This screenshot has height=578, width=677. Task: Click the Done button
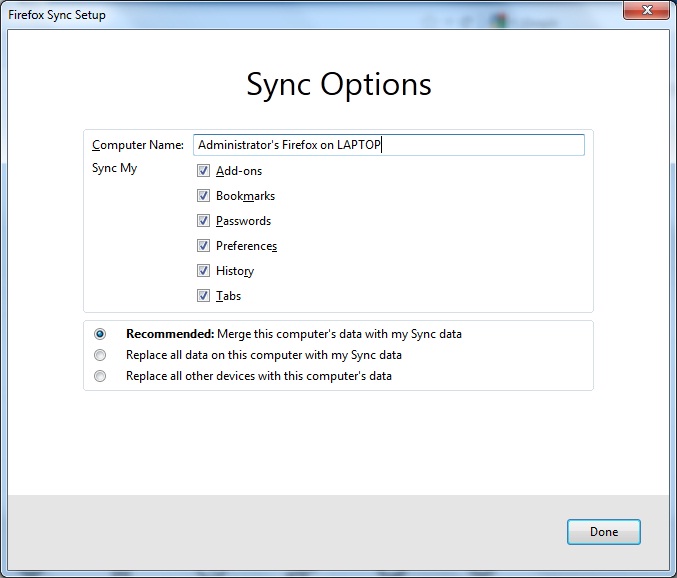point(604,532)
